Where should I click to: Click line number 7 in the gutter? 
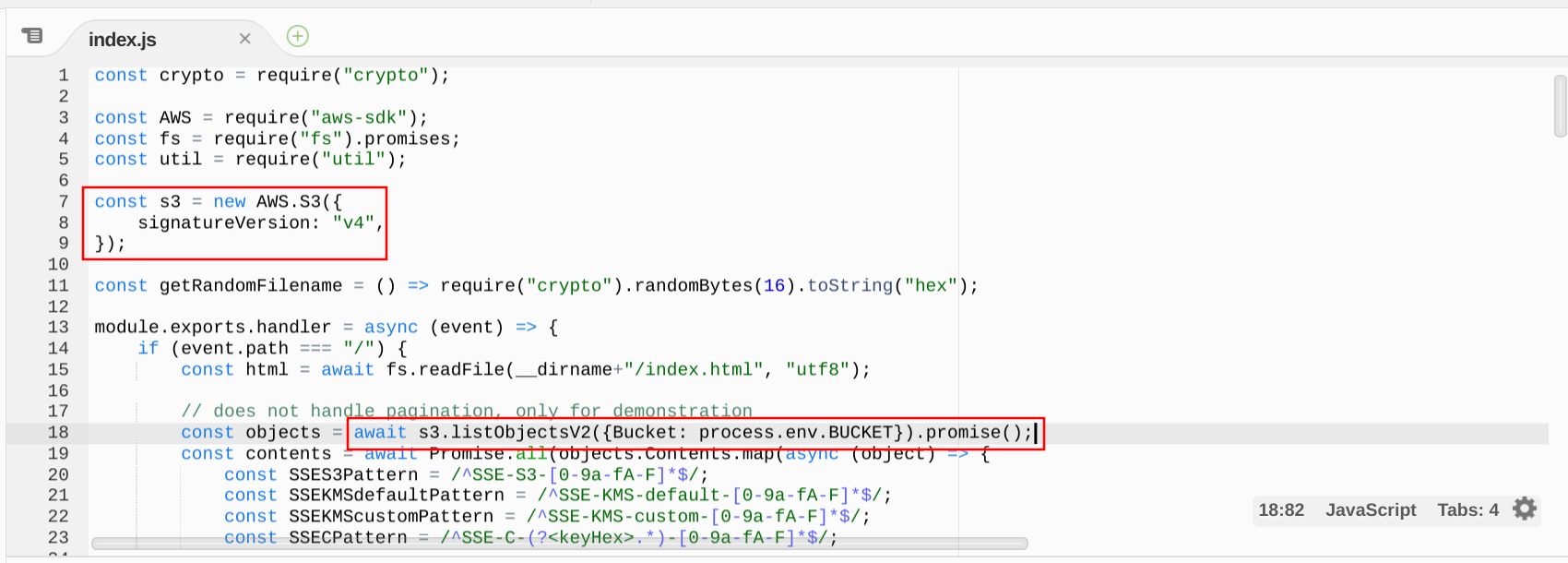63,201
